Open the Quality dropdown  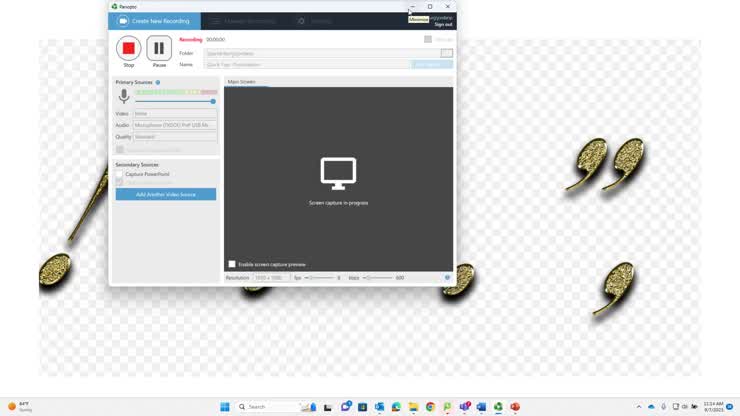tap(175, 137)
